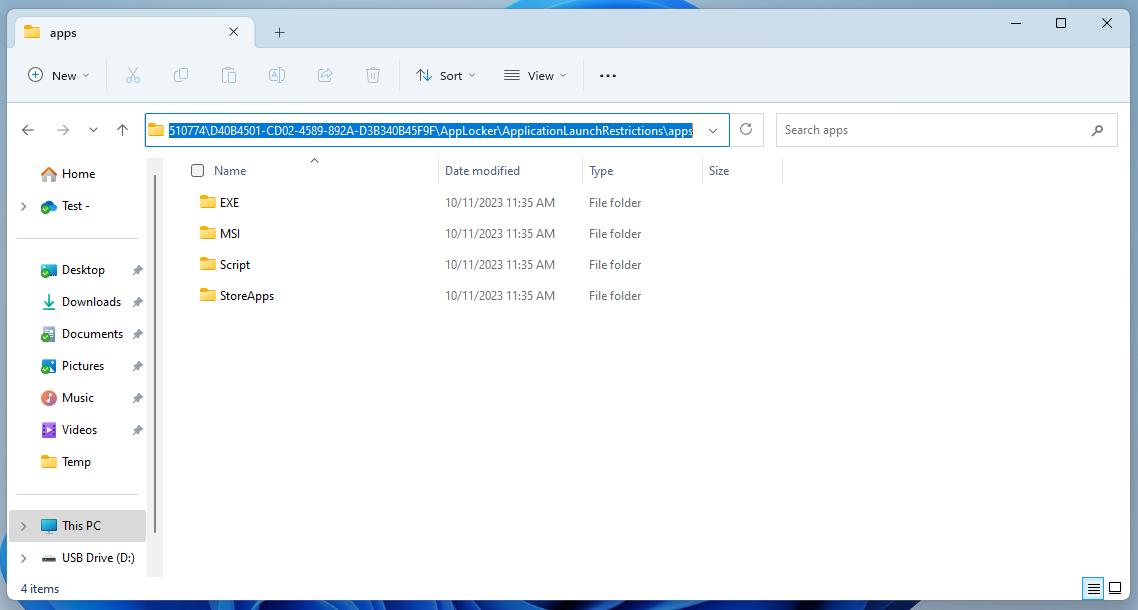Click the Delete trash can icon
The height and width of the screenshot is (610, 1138).
click(373, 75)
